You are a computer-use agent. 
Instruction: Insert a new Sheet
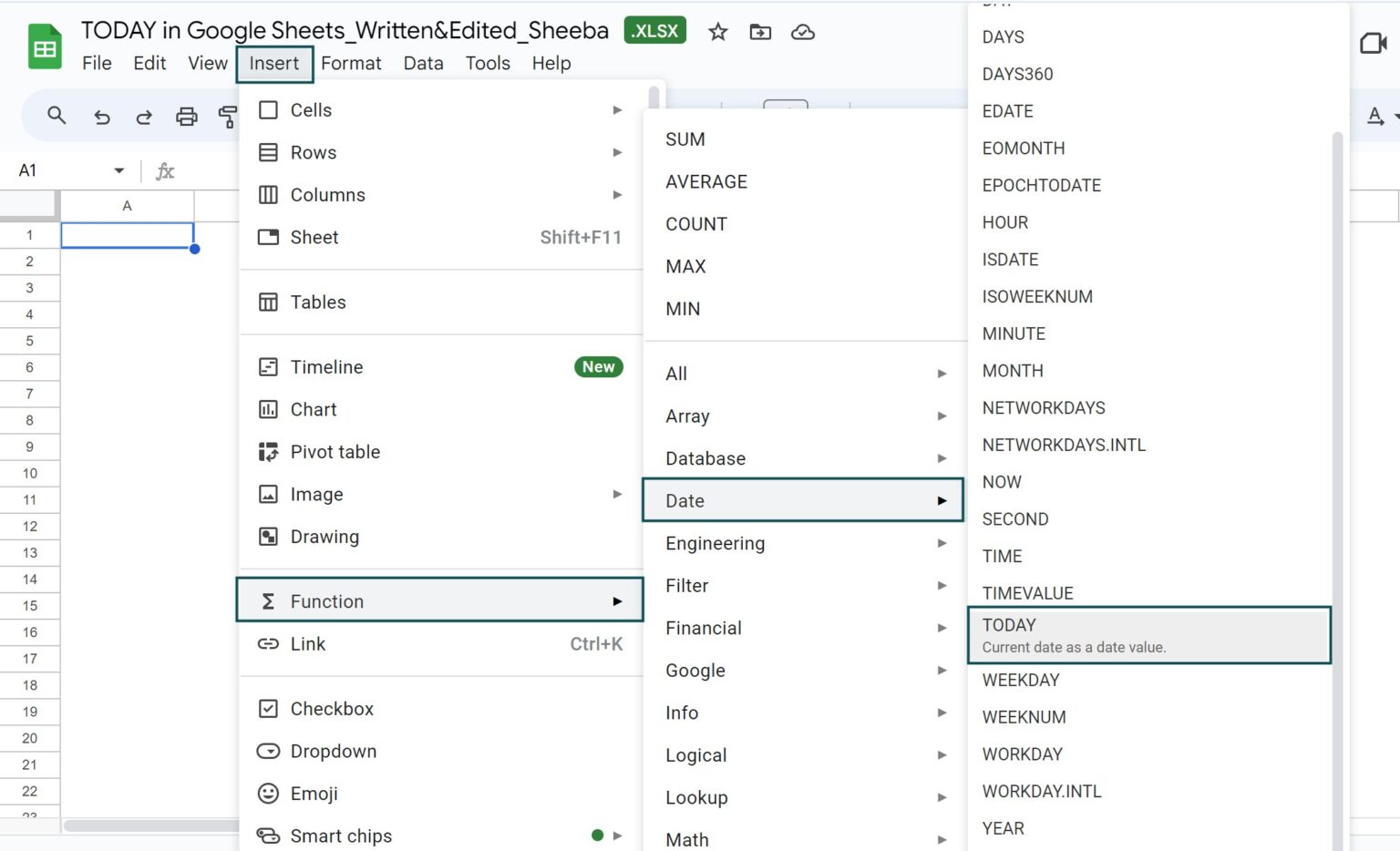(439, 238)
